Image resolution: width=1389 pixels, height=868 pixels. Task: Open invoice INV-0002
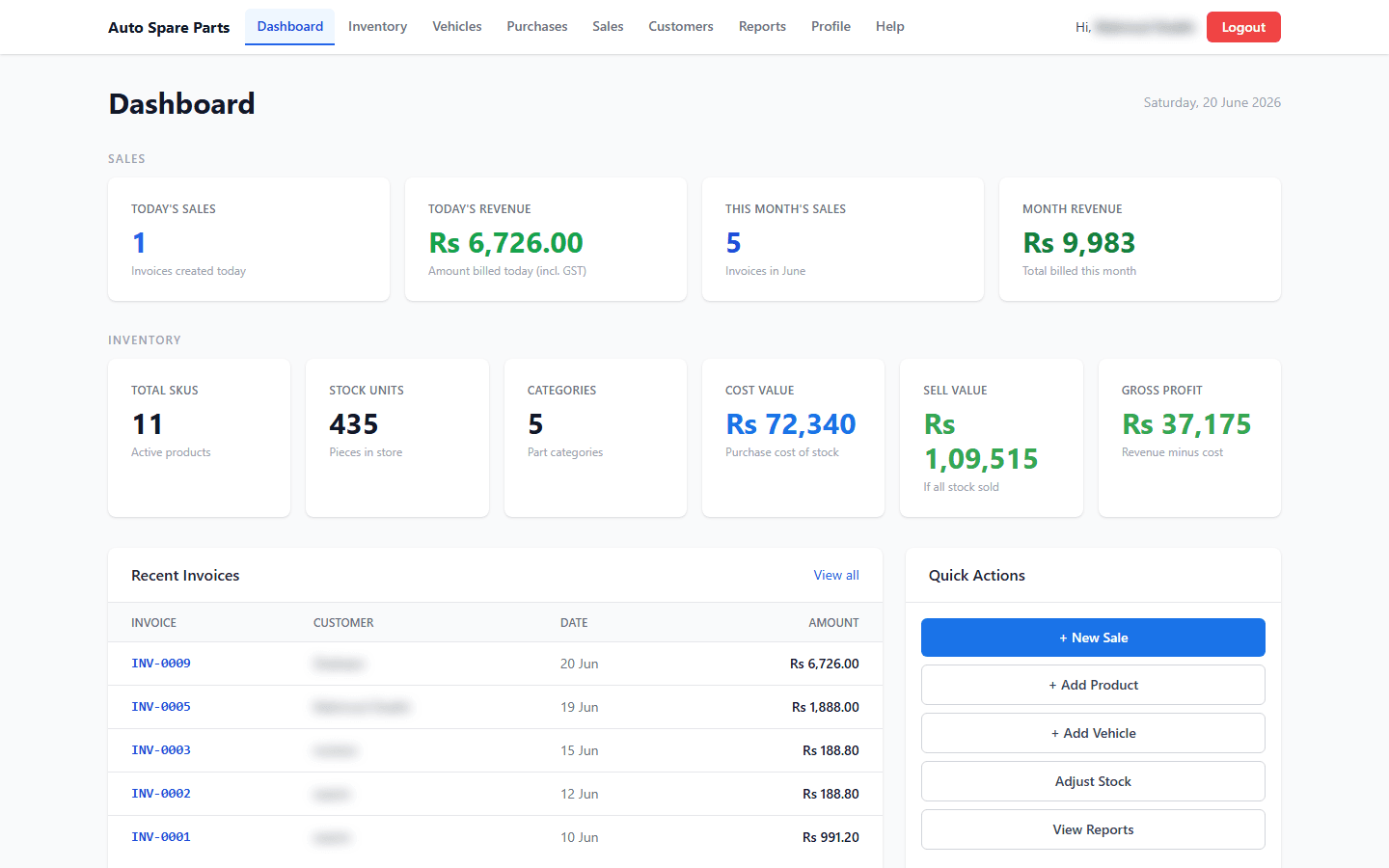coord(161,794)
